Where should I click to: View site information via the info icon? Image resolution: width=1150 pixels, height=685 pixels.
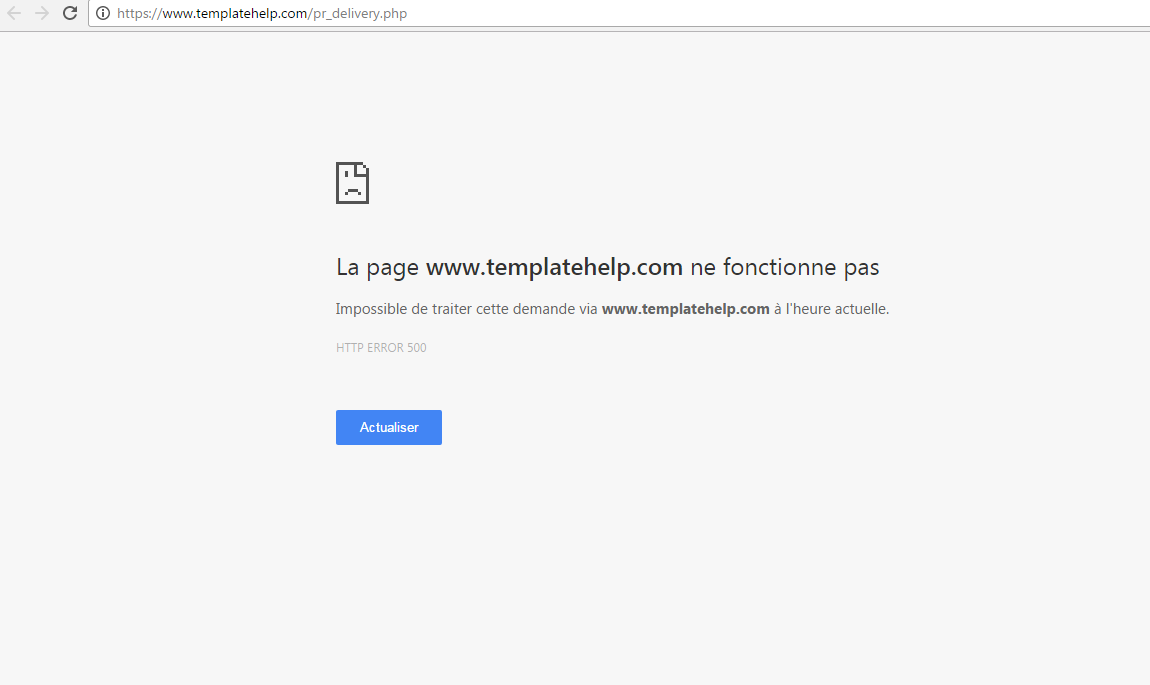point(103,13)
